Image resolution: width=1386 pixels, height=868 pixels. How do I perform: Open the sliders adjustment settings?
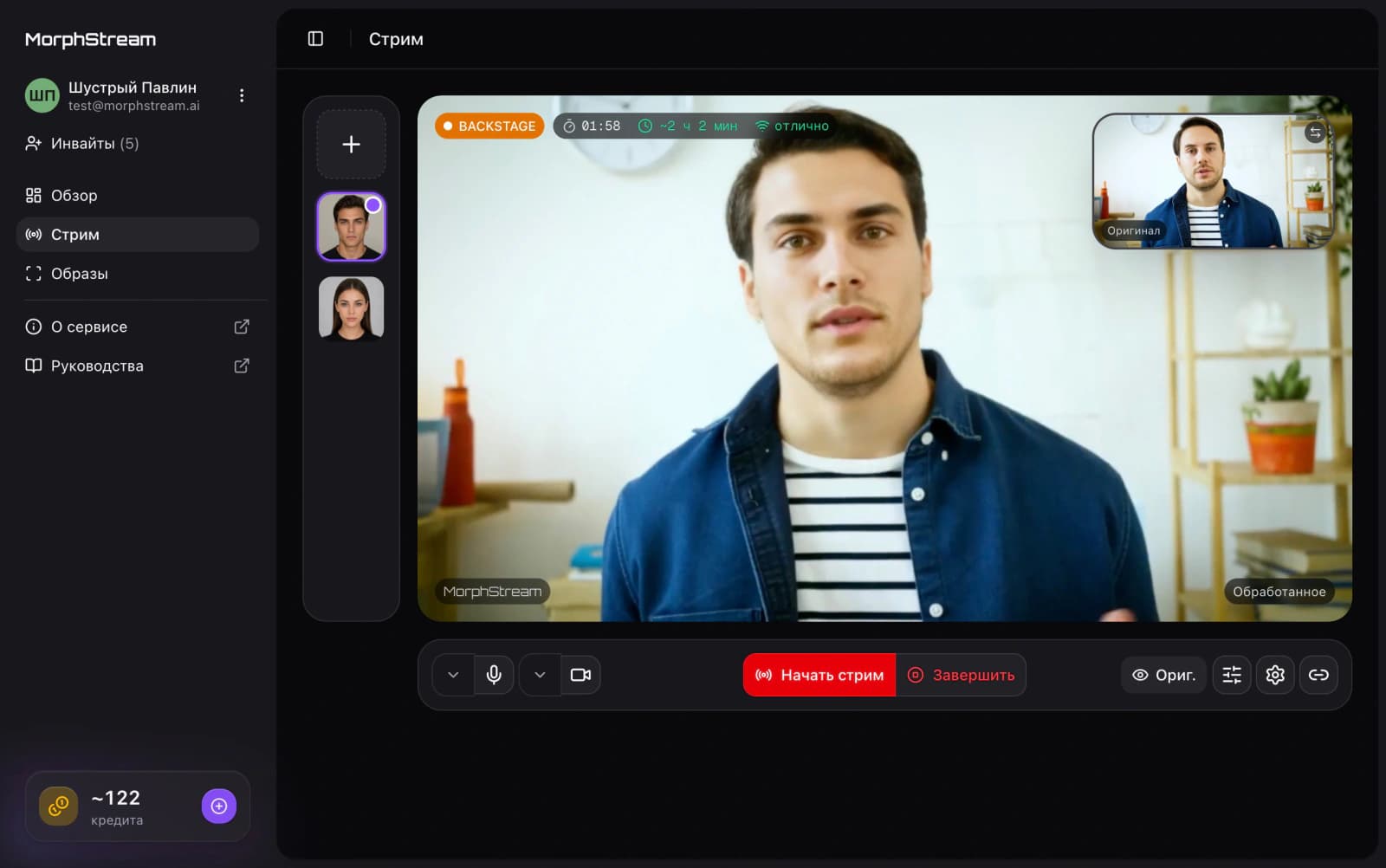pos(1232,675)
